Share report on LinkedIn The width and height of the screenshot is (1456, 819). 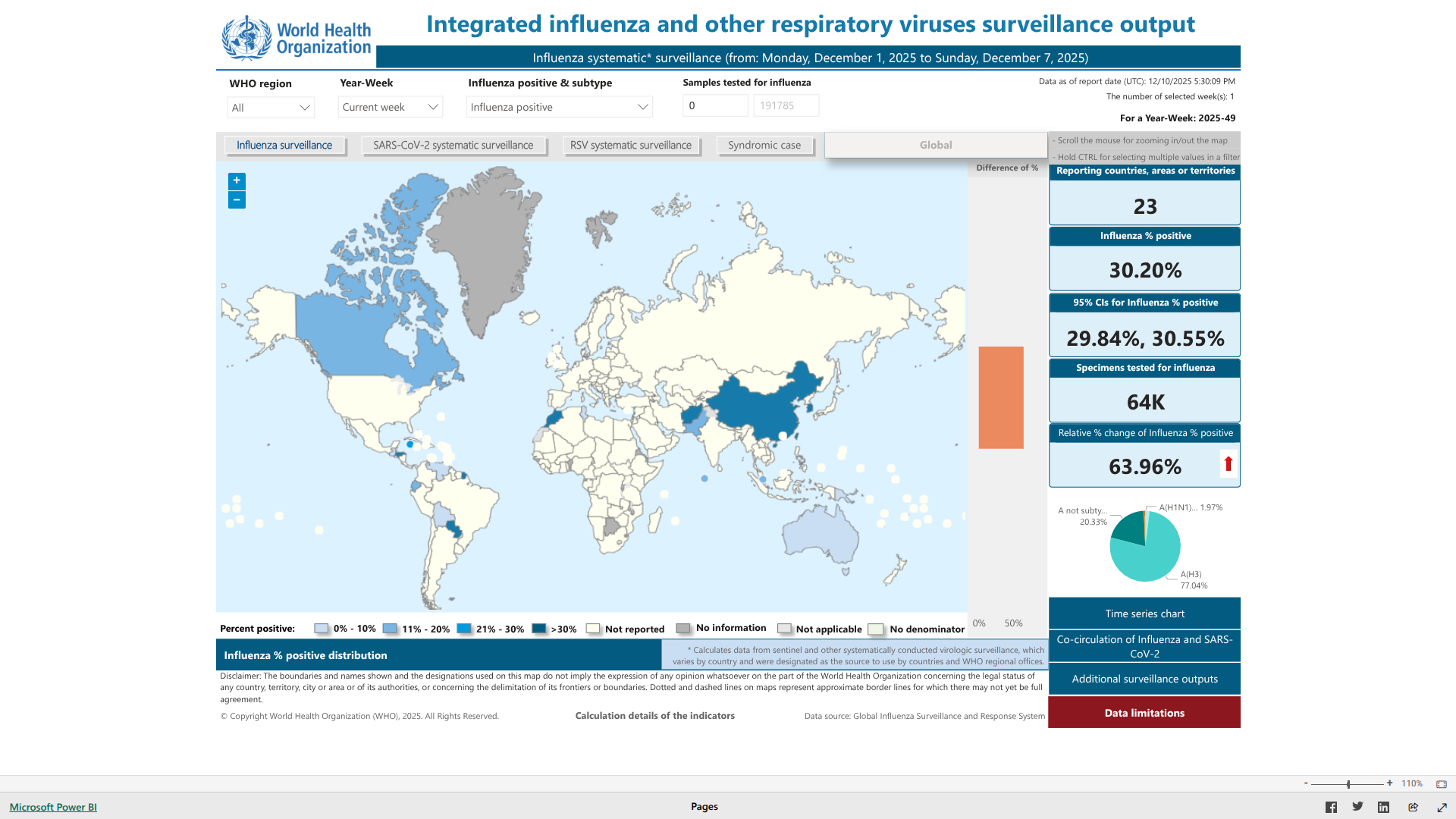[1383, 807]
